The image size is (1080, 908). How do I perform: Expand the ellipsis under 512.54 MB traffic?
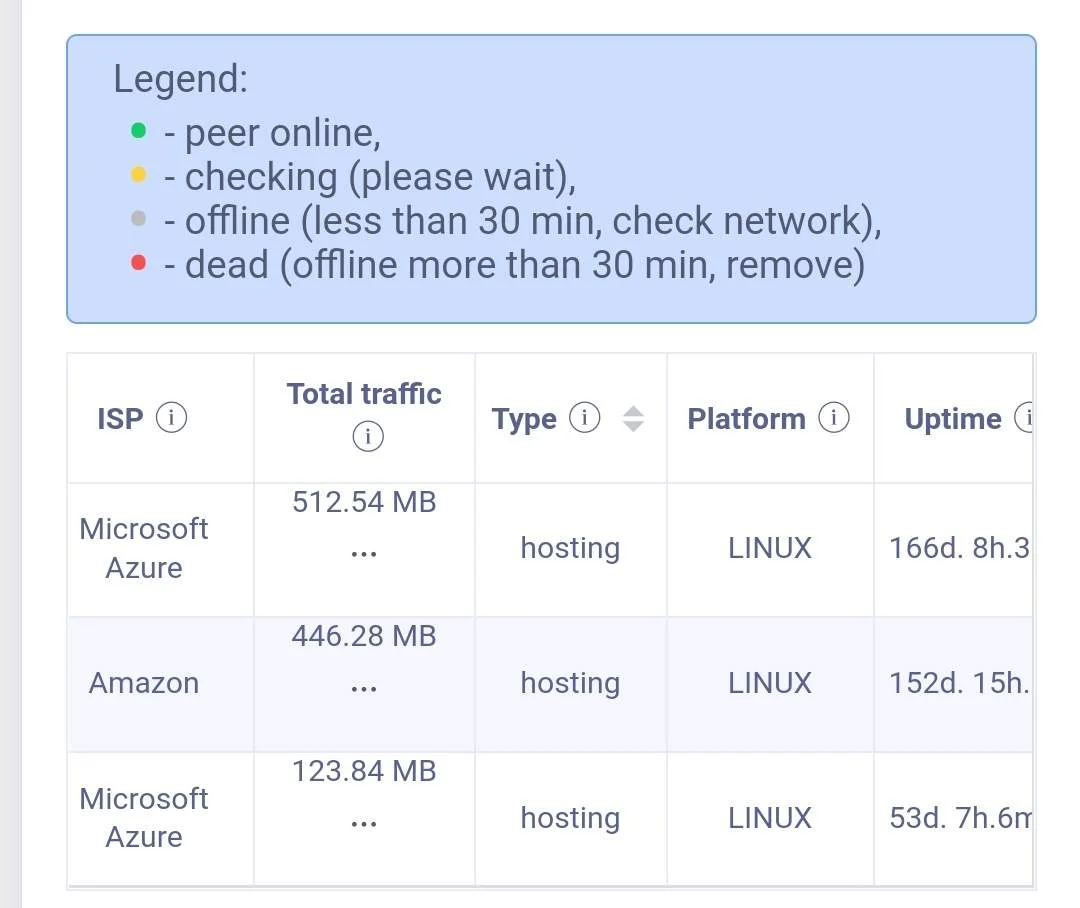[x=364, y=553]
